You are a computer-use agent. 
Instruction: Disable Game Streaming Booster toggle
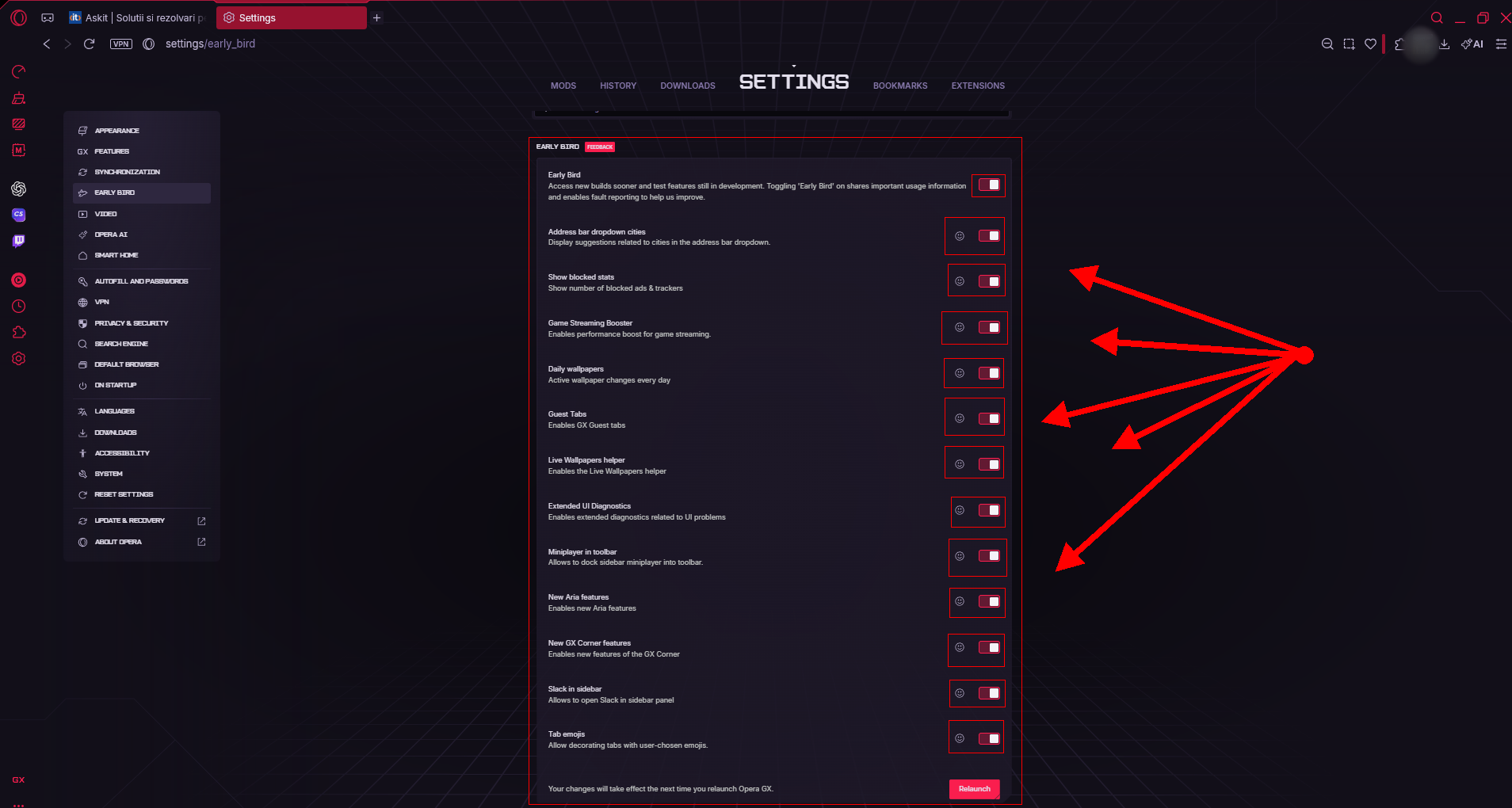988,328
